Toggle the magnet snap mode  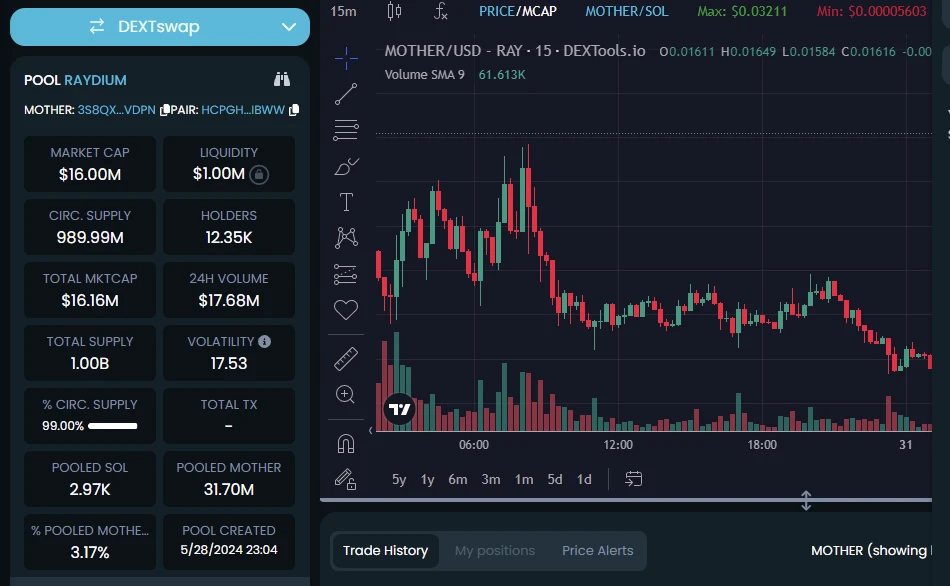click(346, 444)
